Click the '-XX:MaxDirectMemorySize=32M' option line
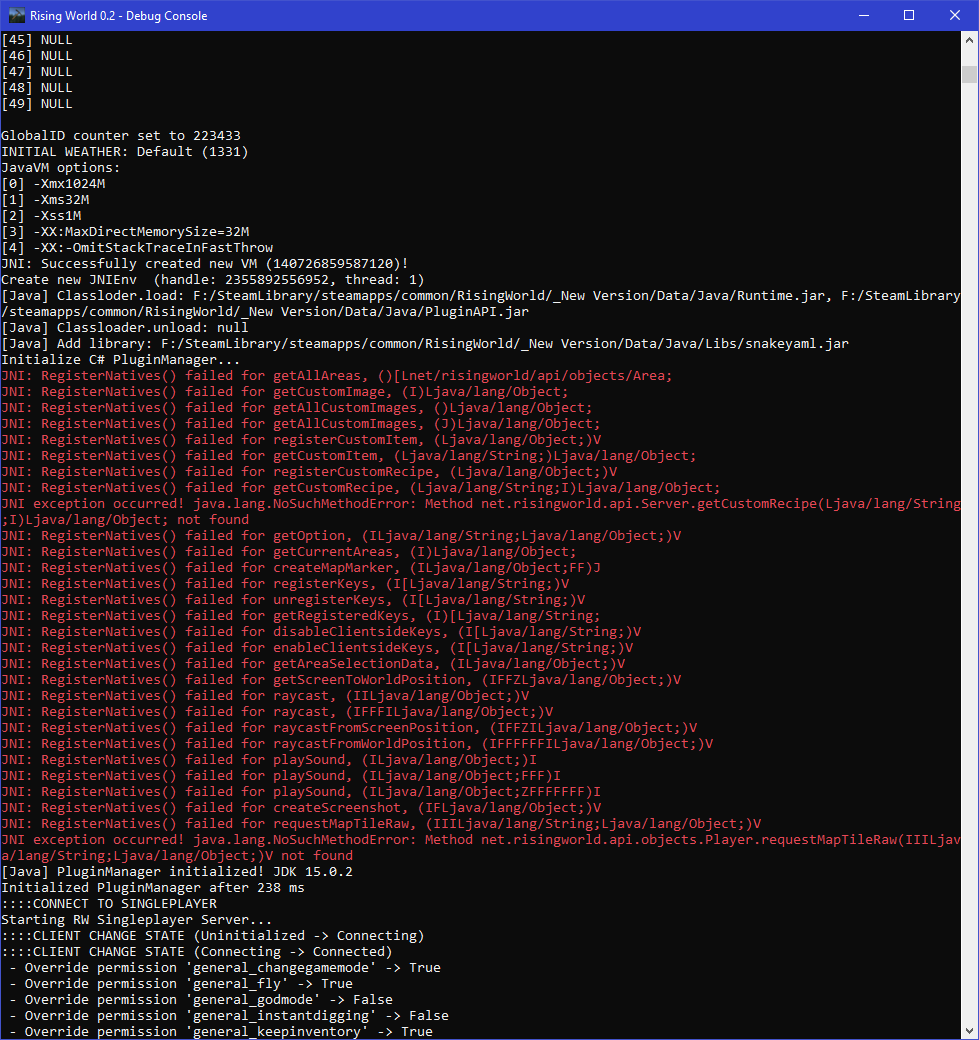This screenshot has width=979, height=1040. pos(125,232)
